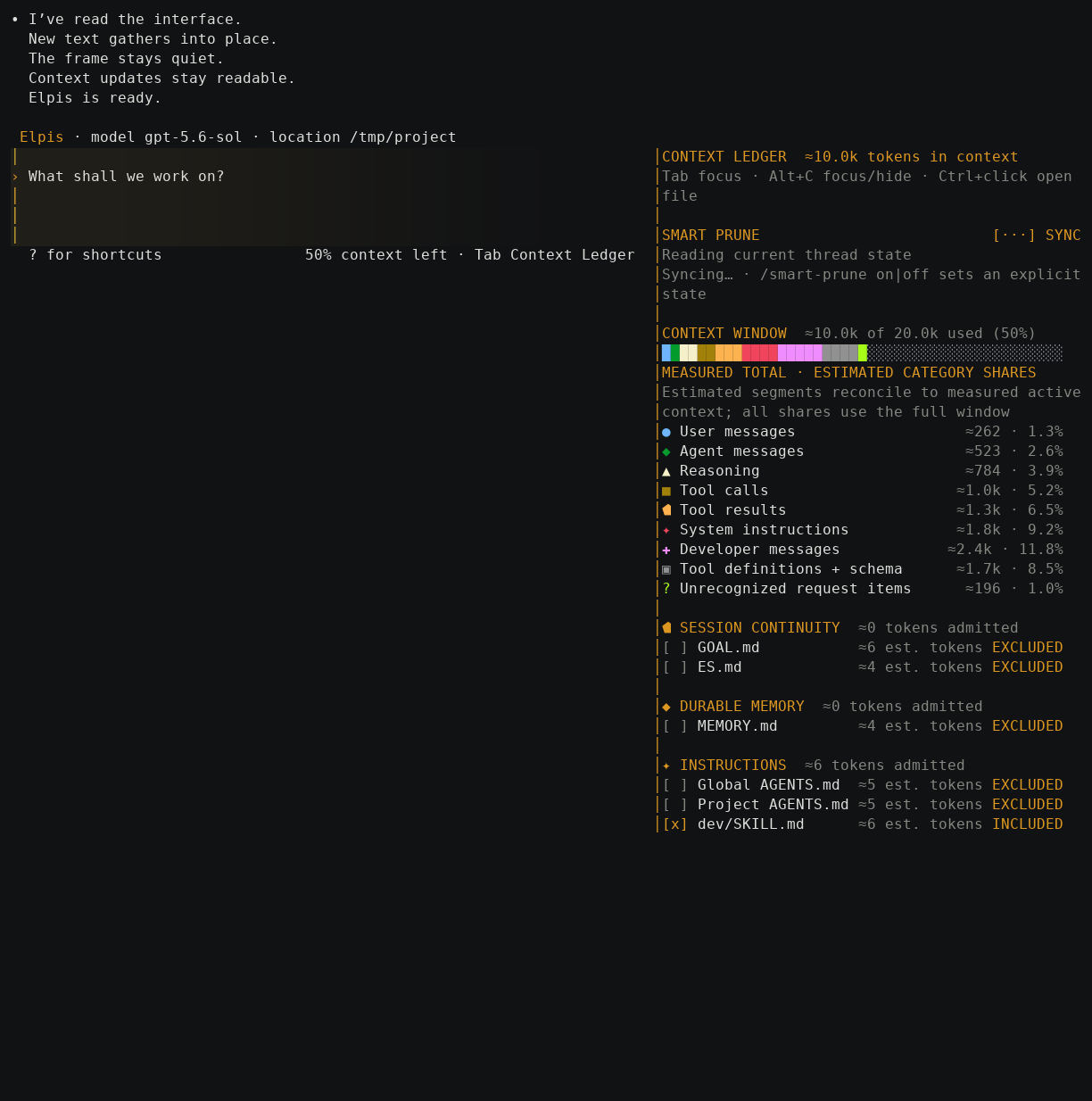Click the CONTEXT LEDGER panel title

tap(724, 157)
